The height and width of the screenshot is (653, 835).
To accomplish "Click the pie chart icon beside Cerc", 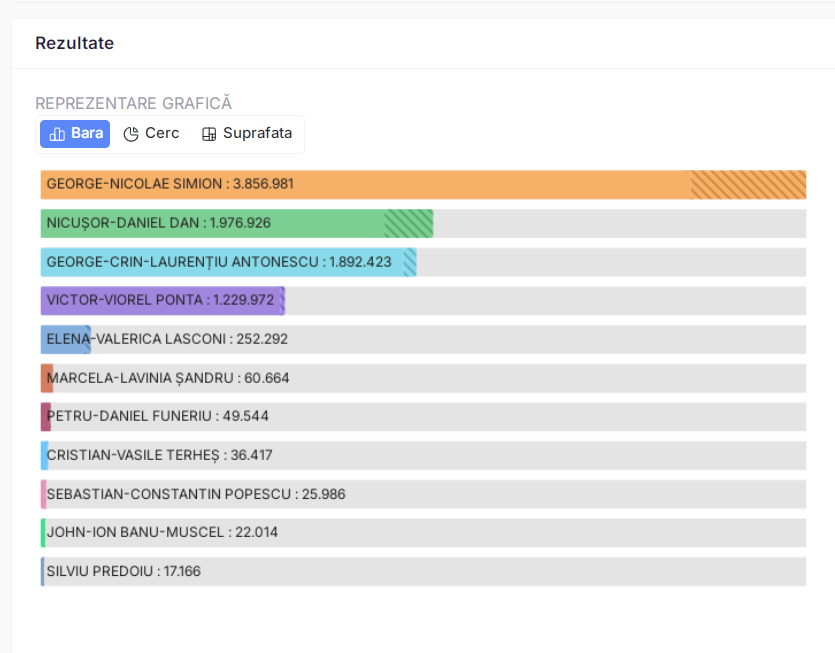I will (131, 134).
